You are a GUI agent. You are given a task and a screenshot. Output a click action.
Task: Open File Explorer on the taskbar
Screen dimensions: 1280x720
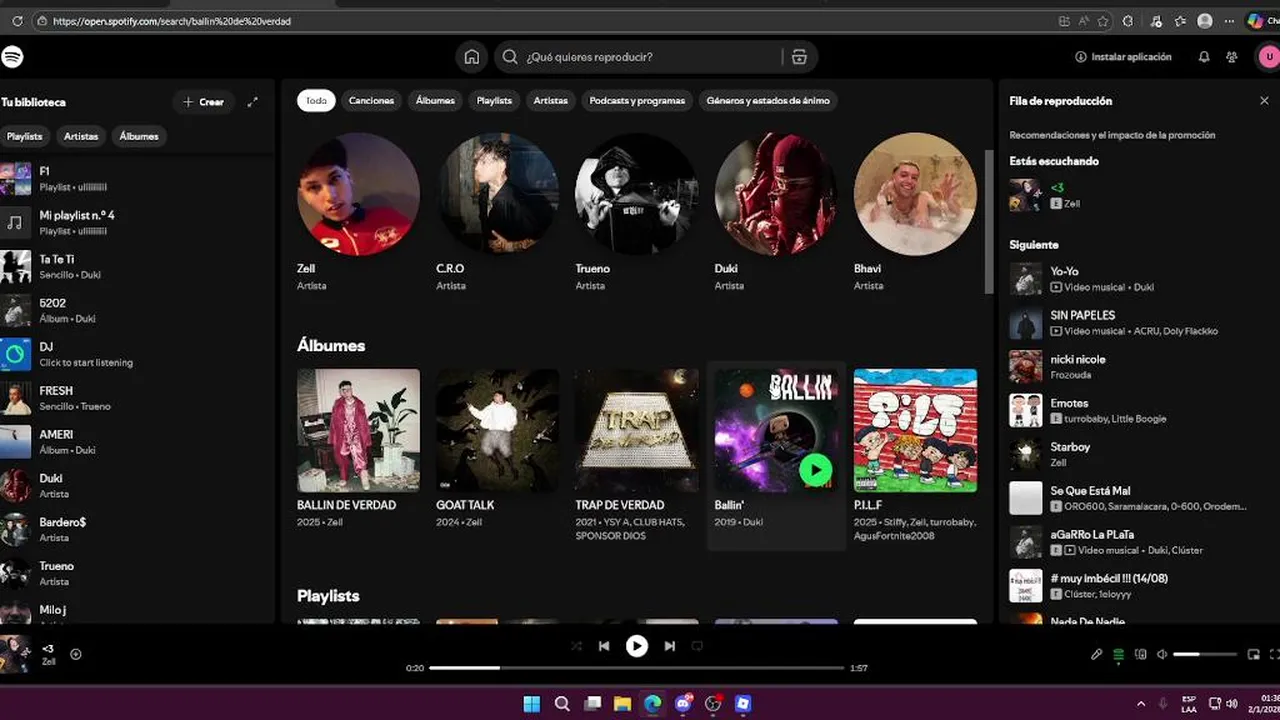click(x=622, y=704)
